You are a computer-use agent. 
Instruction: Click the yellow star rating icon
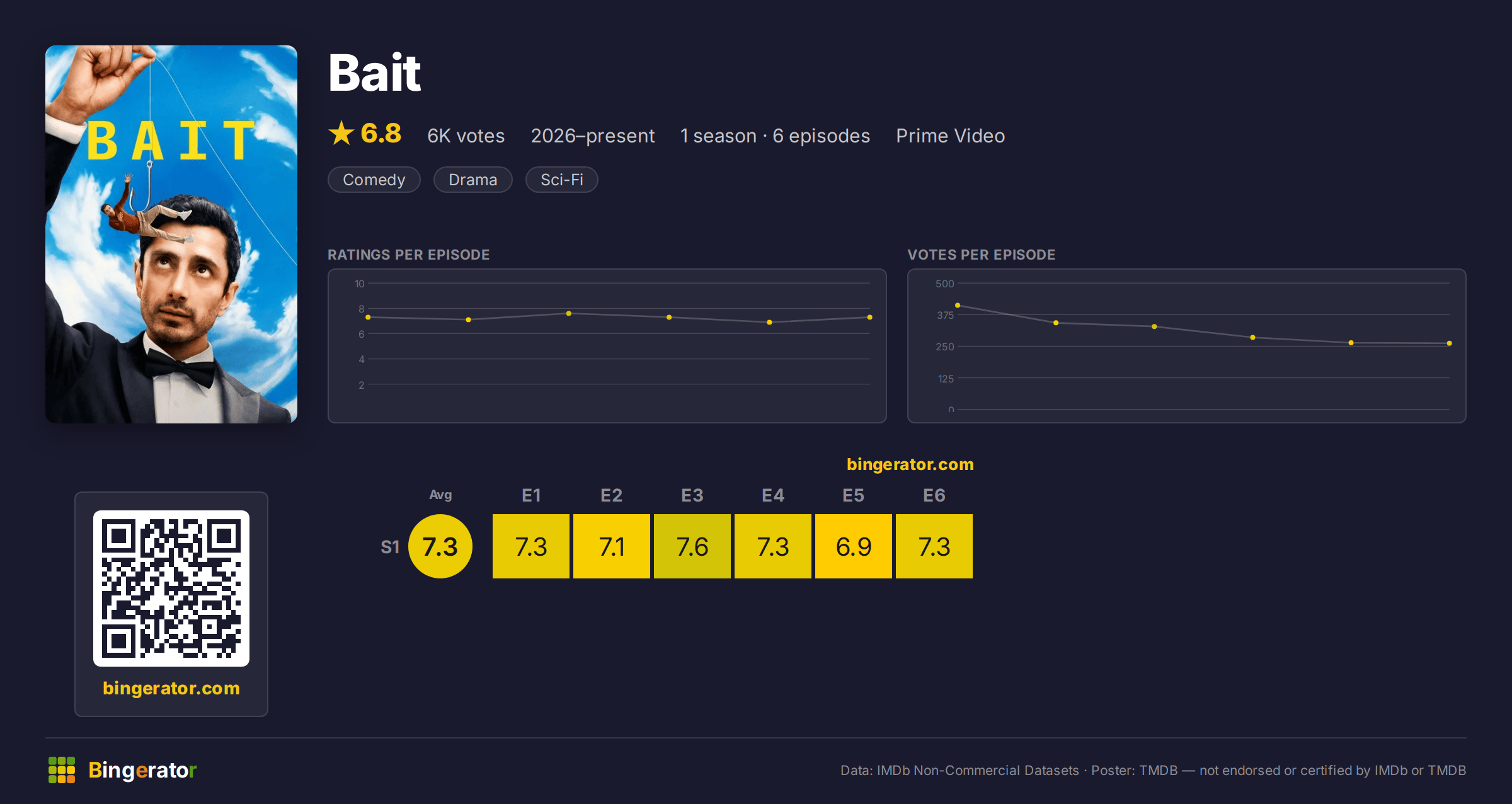341,133
